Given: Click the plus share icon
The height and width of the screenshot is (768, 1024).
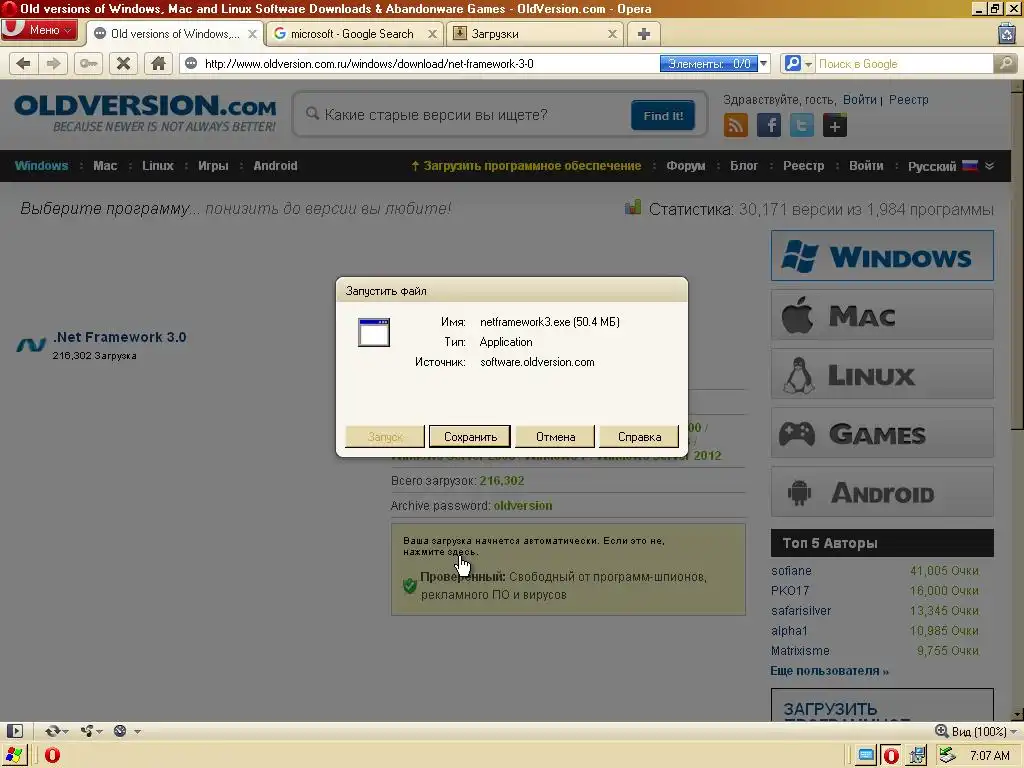Looking at the screenshot, I should click(835, 125).
